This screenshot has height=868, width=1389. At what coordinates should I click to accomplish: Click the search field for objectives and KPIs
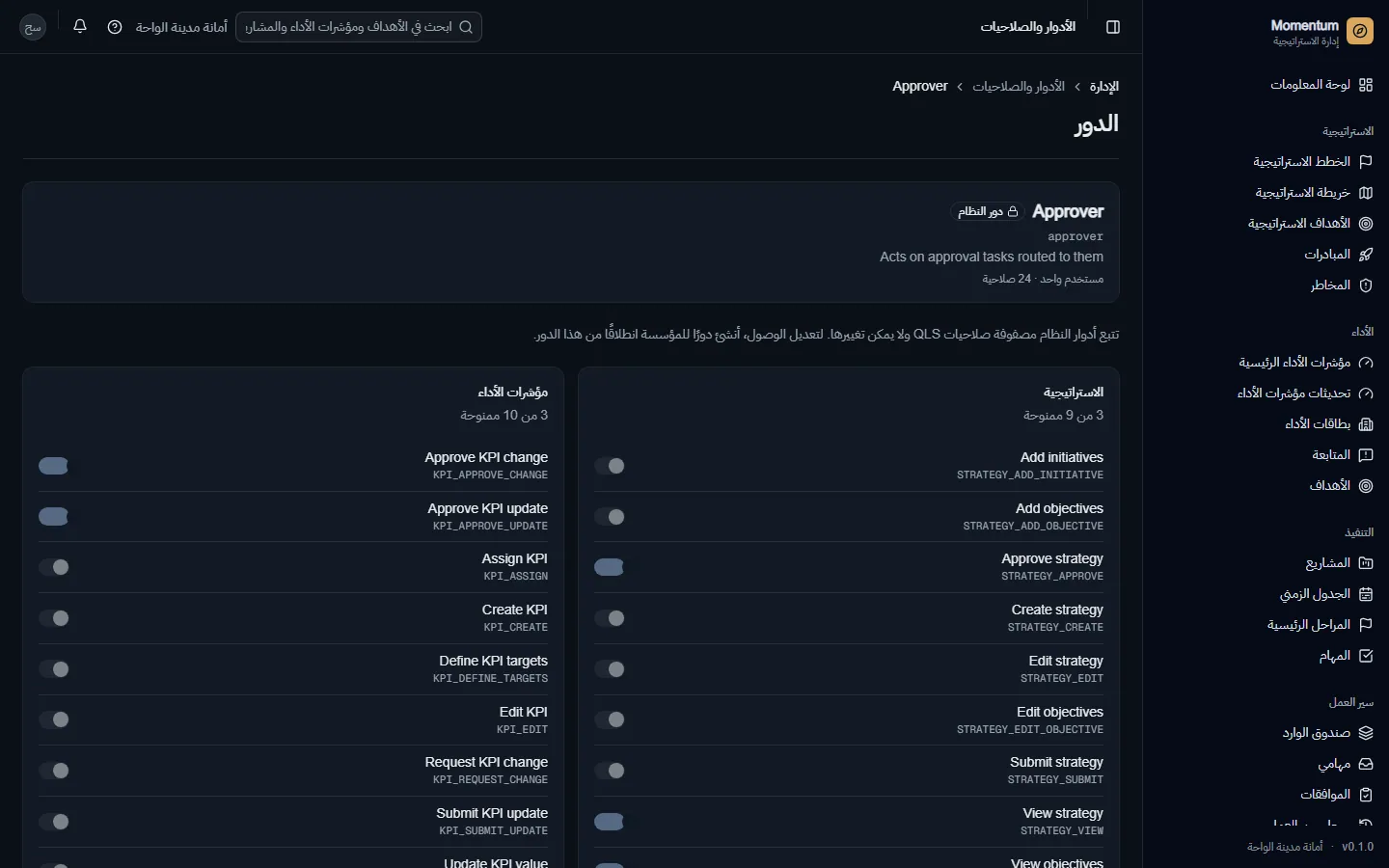[x=359, y=27]
